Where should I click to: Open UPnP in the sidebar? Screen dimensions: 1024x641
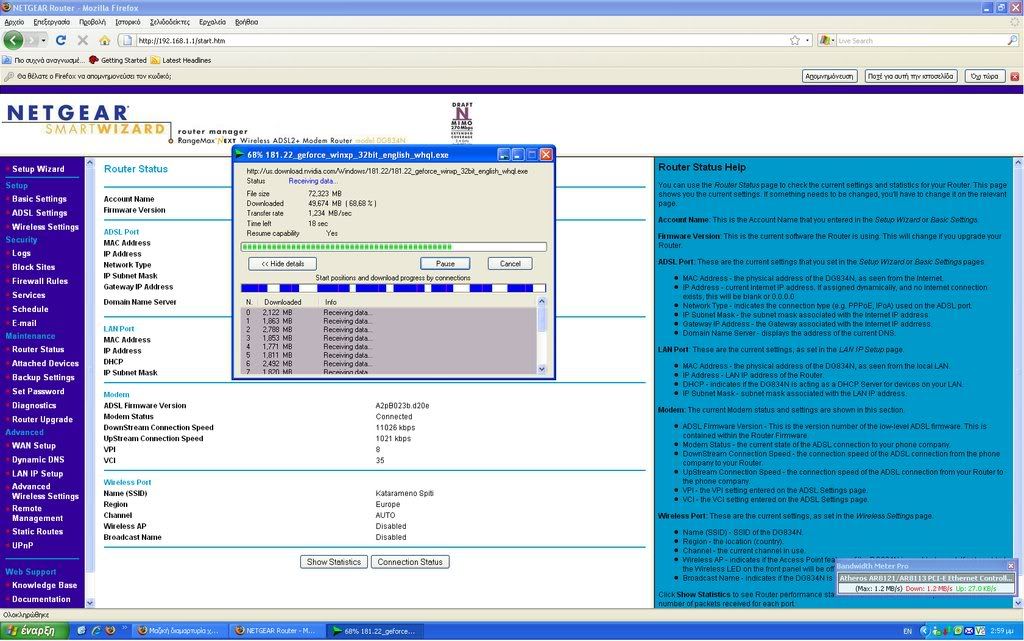click(x=22, y=546)
